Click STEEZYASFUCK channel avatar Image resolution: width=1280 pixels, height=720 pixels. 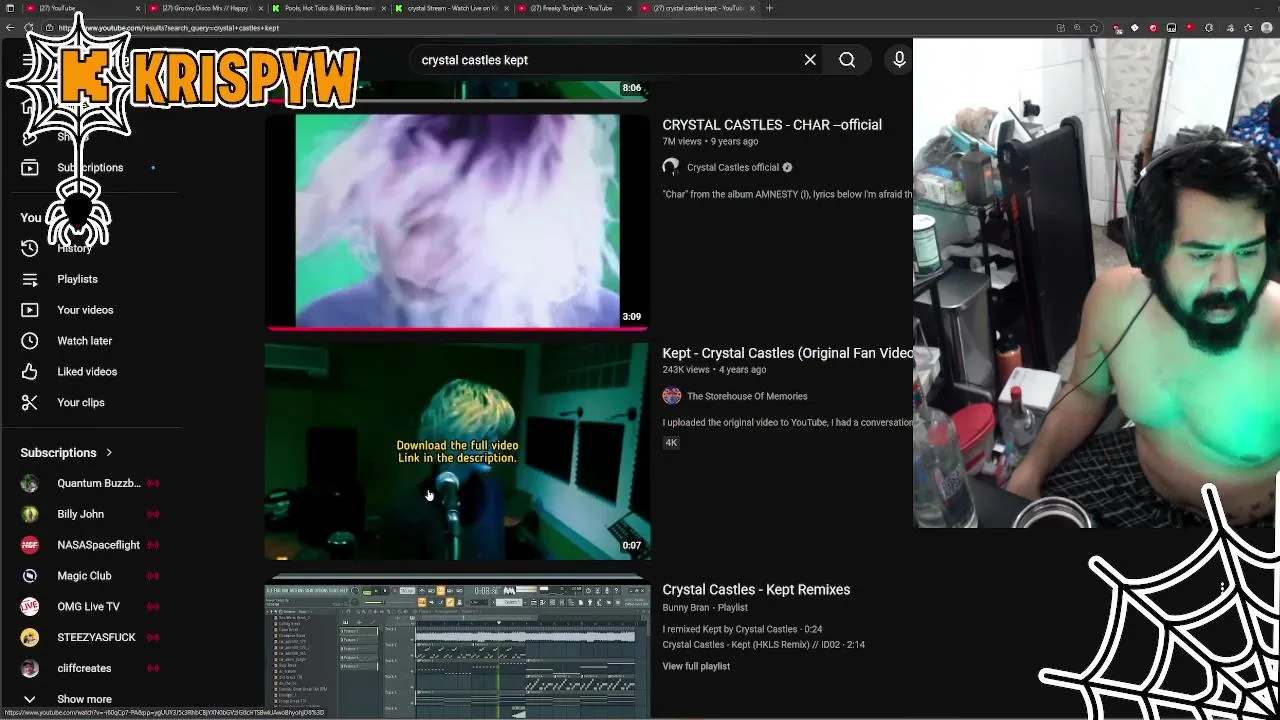tap(30, 638)
